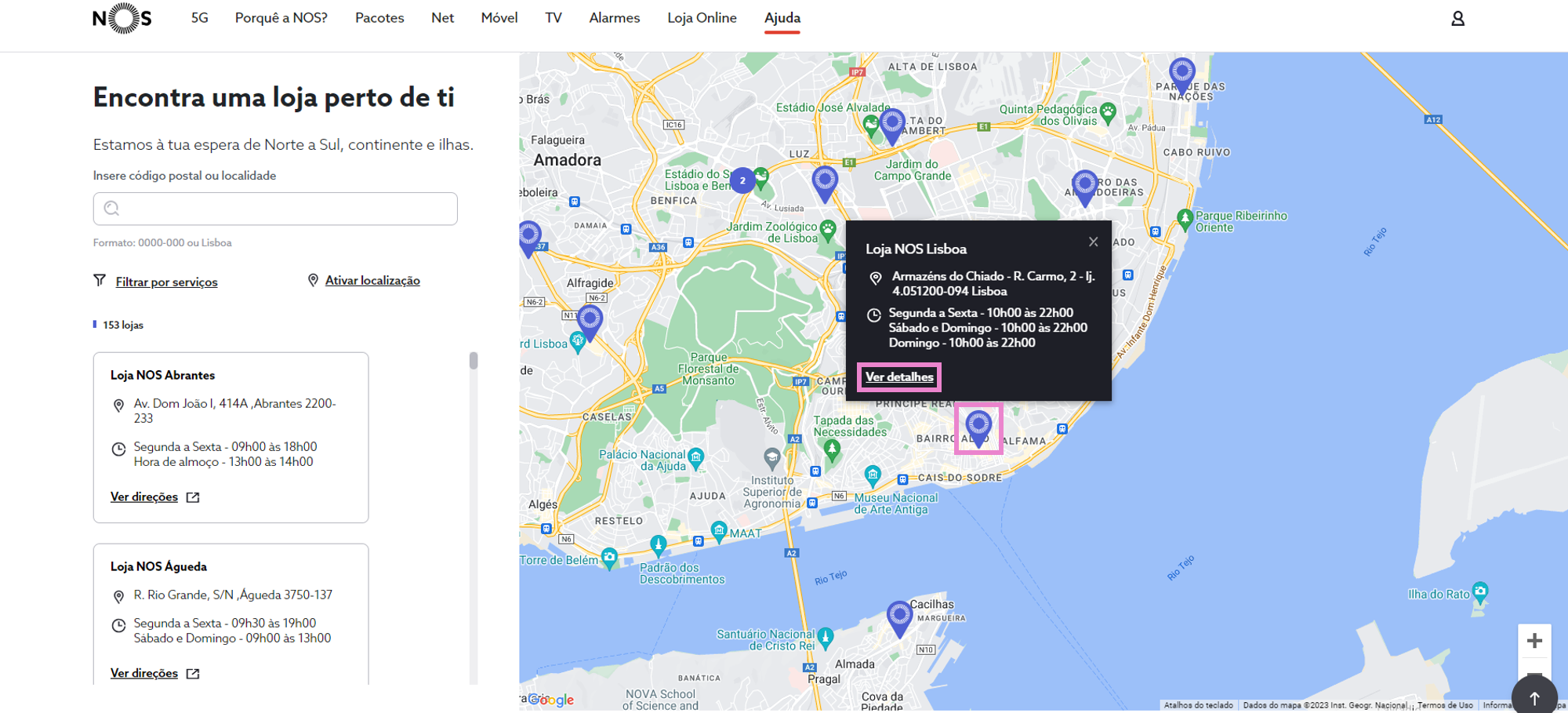The width and height of the screenshot is (1568, 713).
Task: Click the 153 lojas count text
Action: pos(123,325)
